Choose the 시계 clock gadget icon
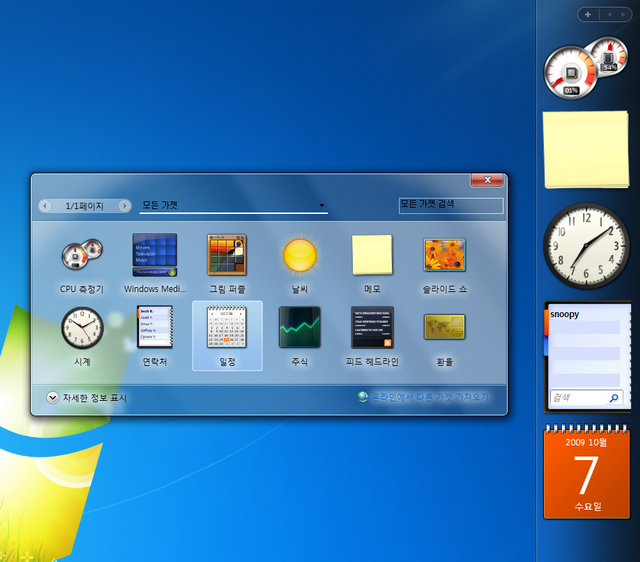The image size is (640, 562). coord(82,328)
